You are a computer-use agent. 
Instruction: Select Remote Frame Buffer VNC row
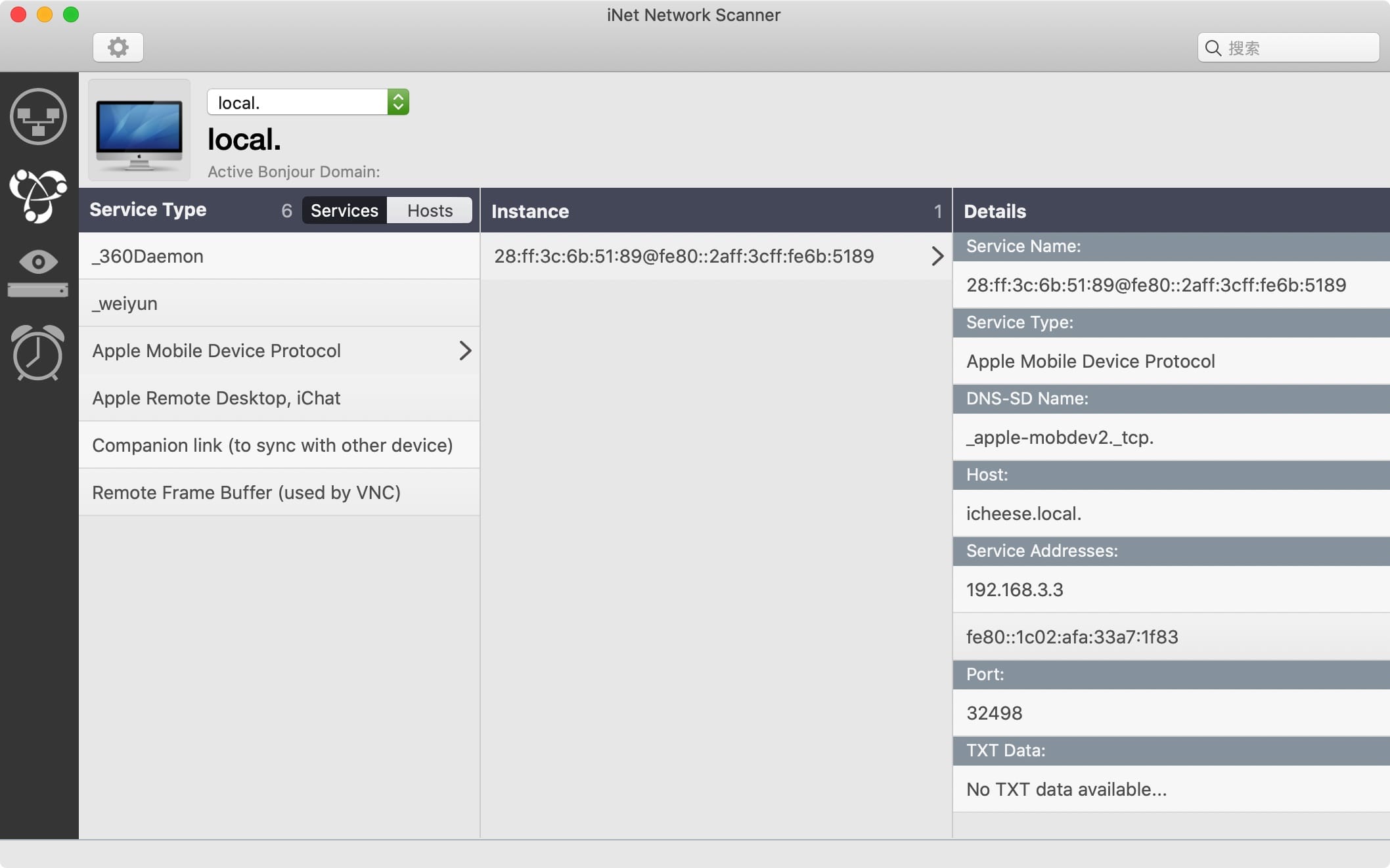pos(246,492)
